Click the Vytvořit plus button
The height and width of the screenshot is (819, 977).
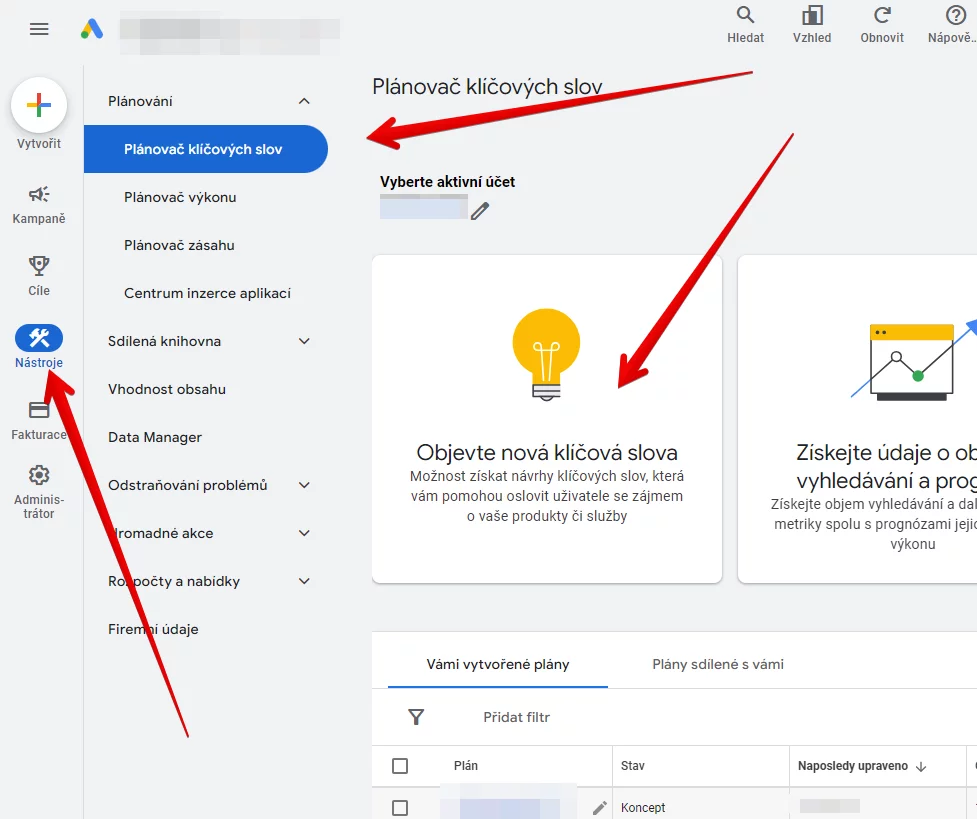[x=39, y=105]
